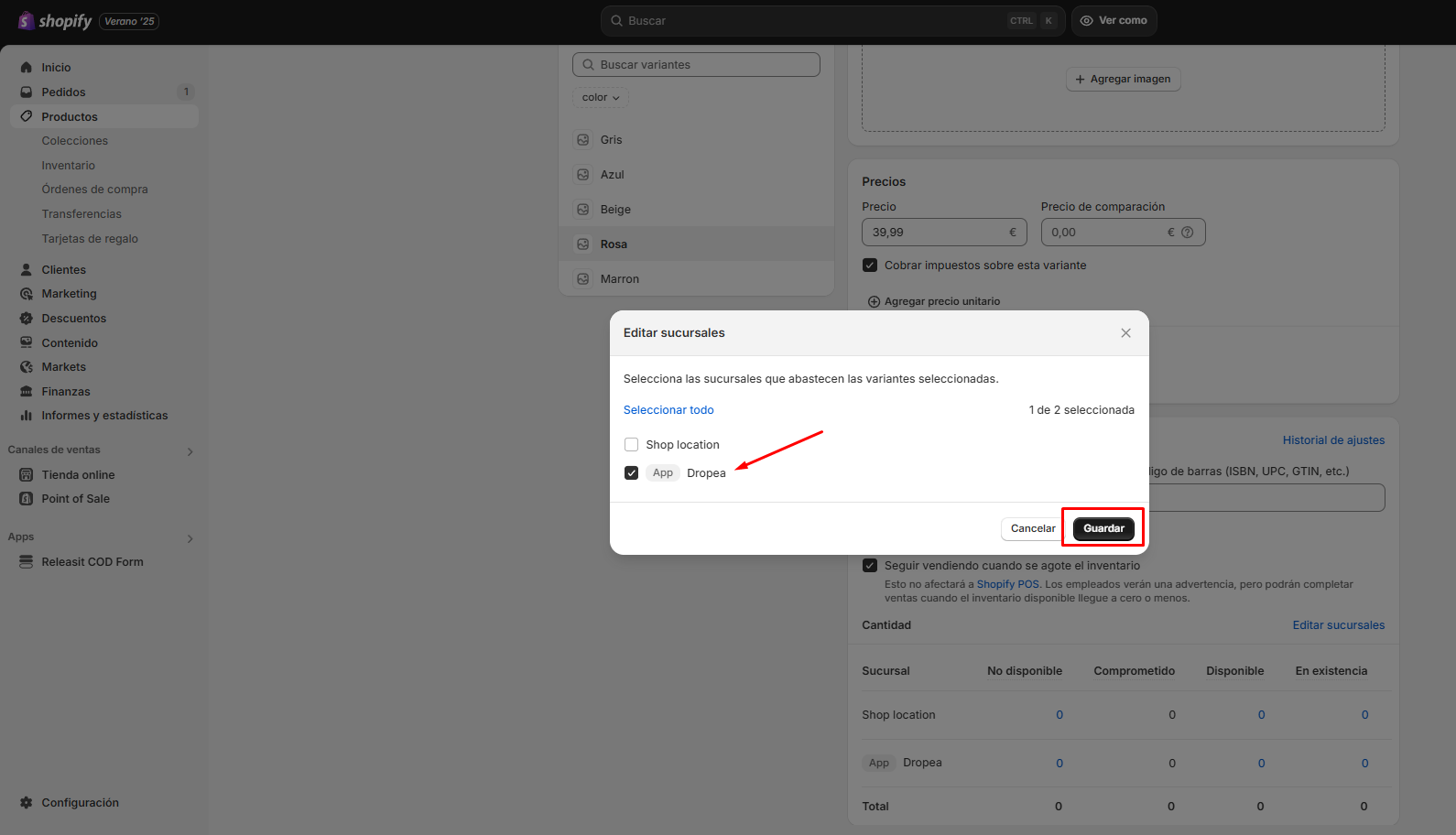Open Descuentos discount icon
Viewport: 1456px width, 835px height.
(x=27, y=319)
